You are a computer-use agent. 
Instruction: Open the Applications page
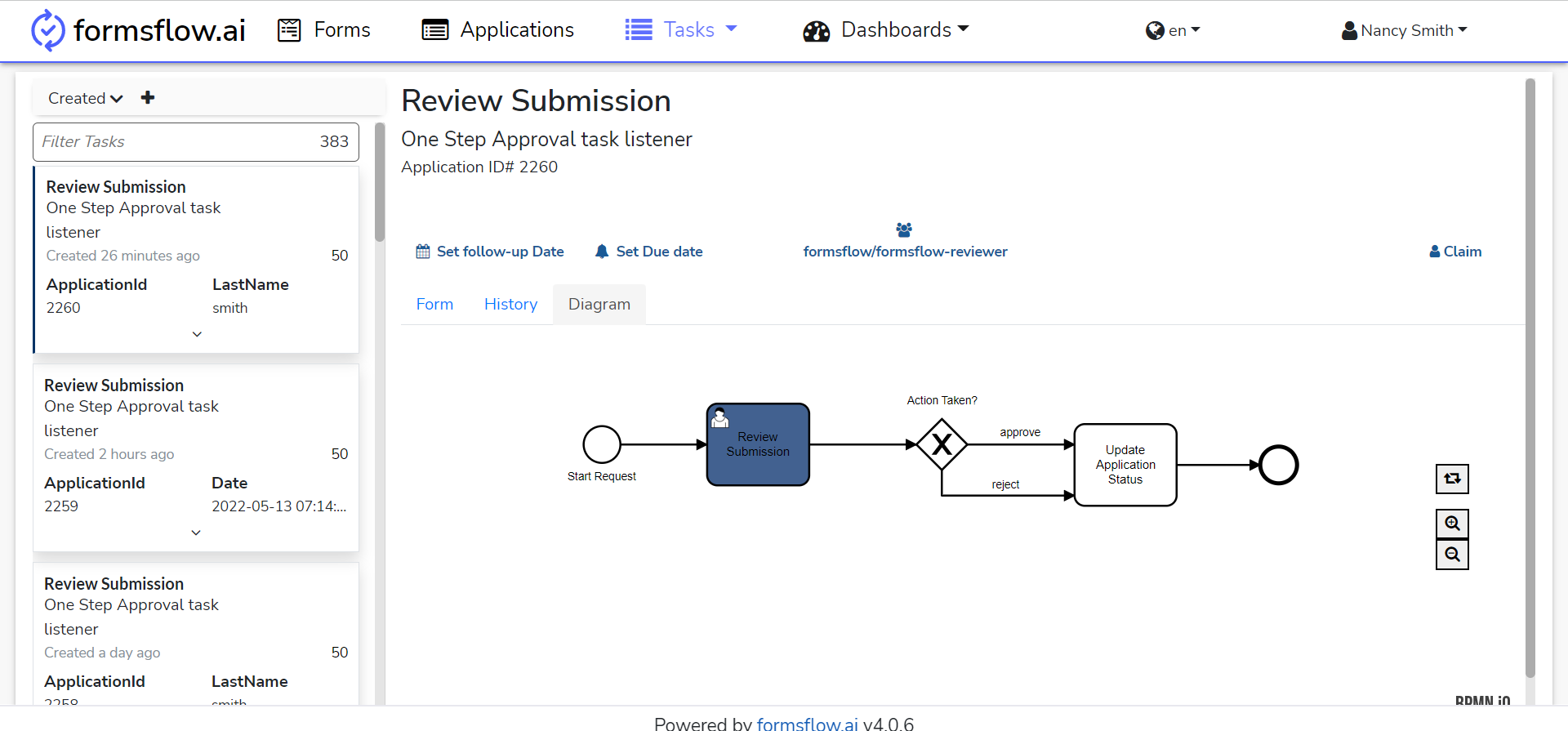point(498,30)
